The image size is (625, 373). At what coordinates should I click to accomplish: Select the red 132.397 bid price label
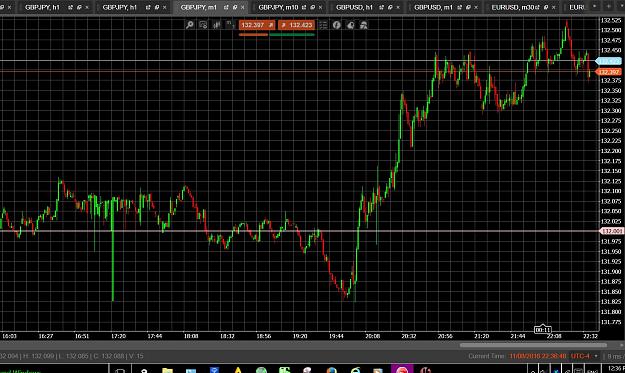(609, 72)
